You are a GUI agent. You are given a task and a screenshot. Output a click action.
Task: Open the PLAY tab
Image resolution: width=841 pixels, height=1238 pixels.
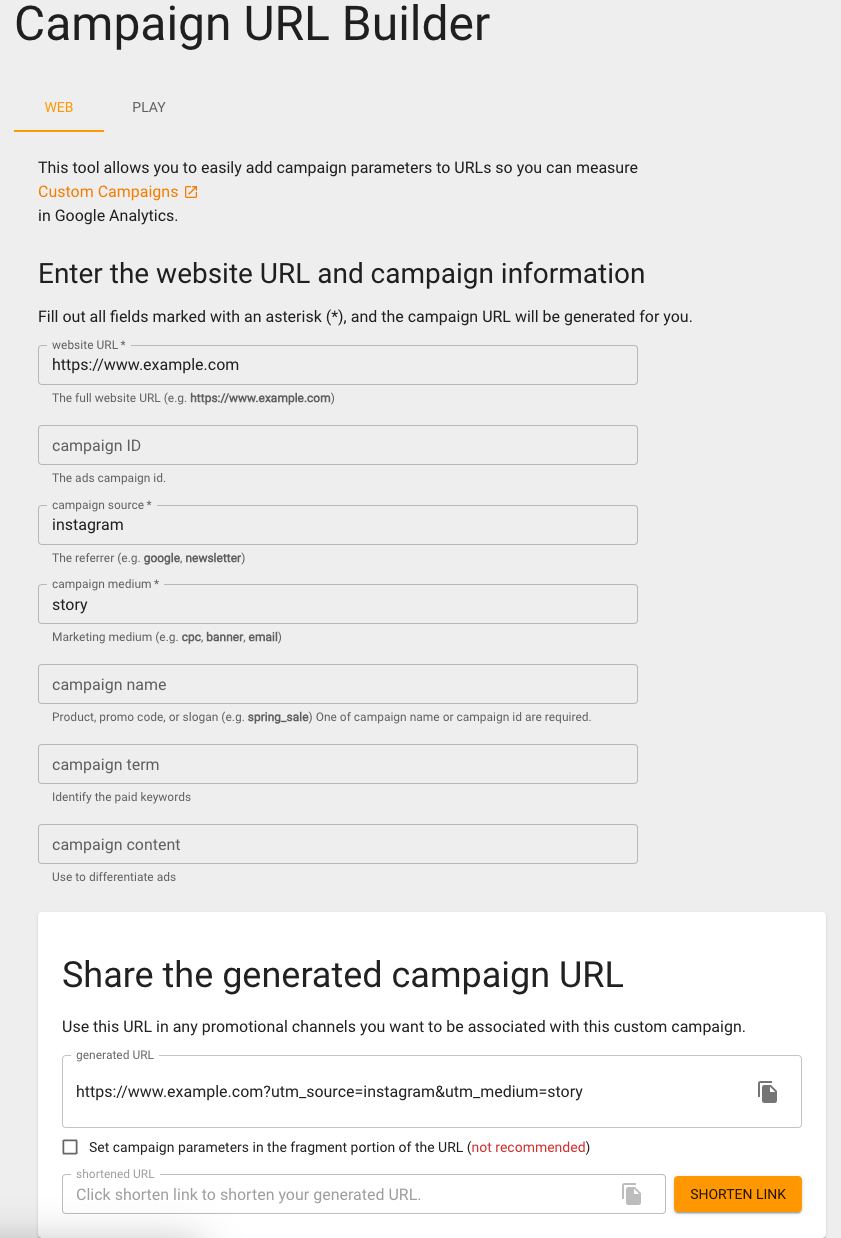149,107
